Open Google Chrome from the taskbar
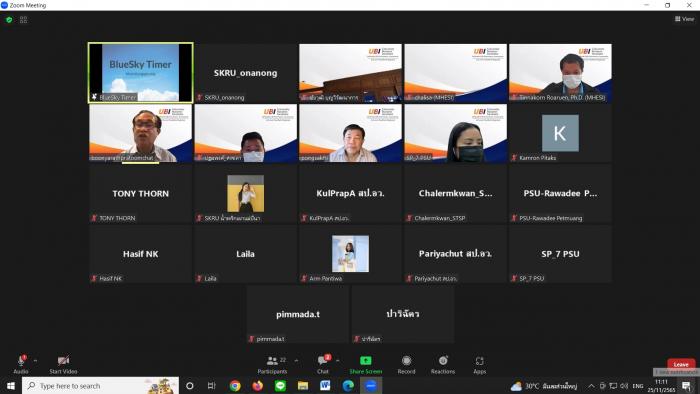 (235, 386)
